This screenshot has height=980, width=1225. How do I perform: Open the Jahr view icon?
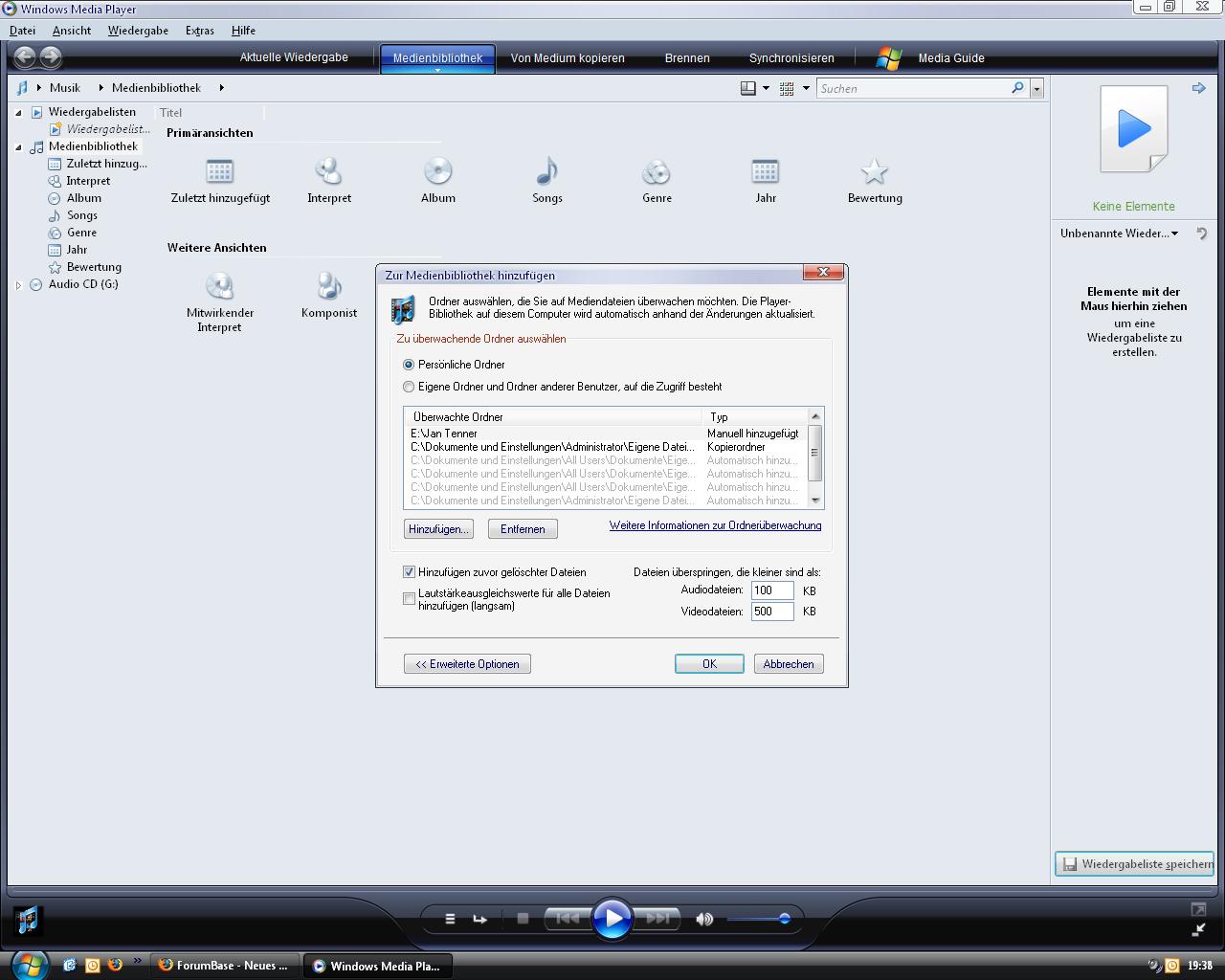(x=766, y=172)
